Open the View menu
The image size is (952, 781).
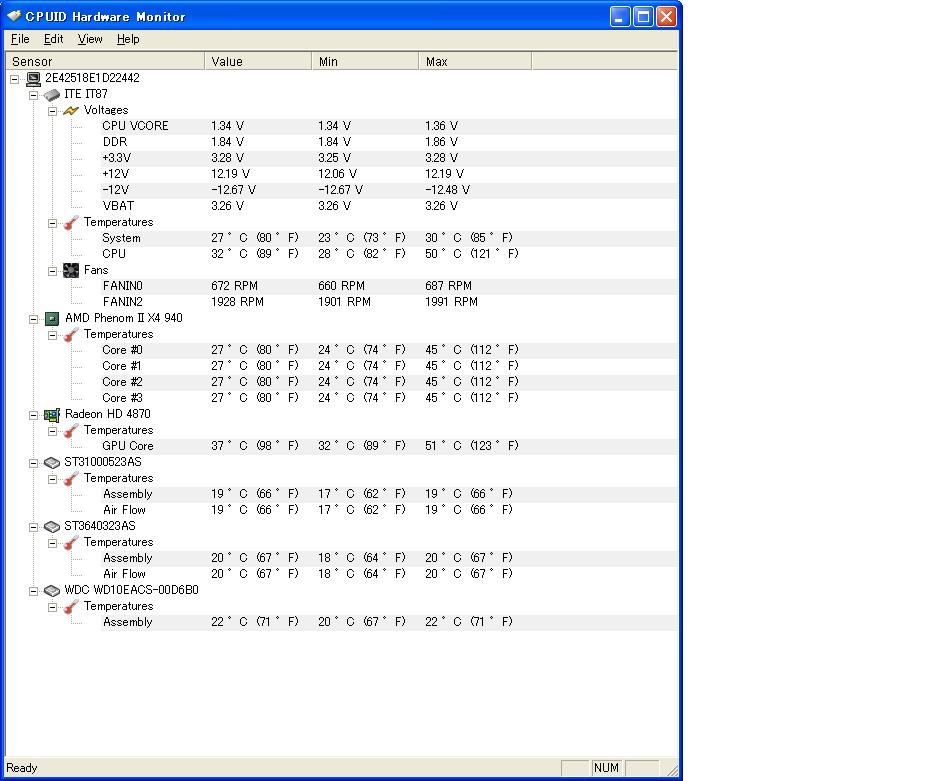90,39
